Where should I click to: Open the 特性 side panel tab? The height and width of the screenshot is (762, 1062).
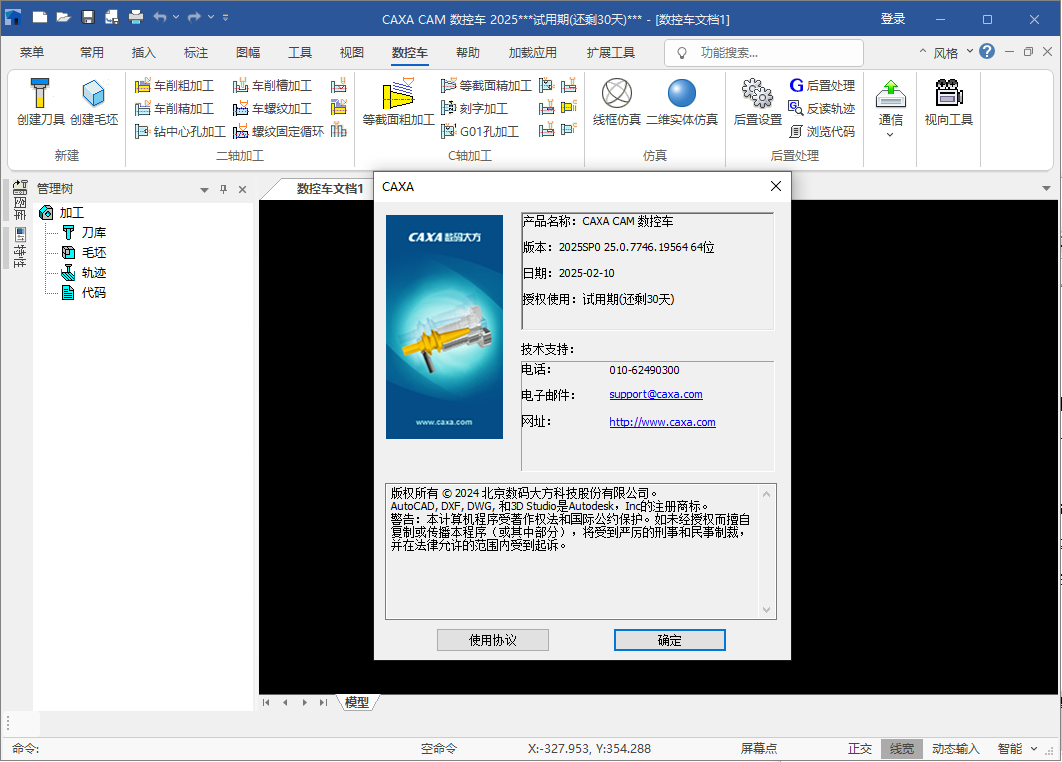pos(20,247)
